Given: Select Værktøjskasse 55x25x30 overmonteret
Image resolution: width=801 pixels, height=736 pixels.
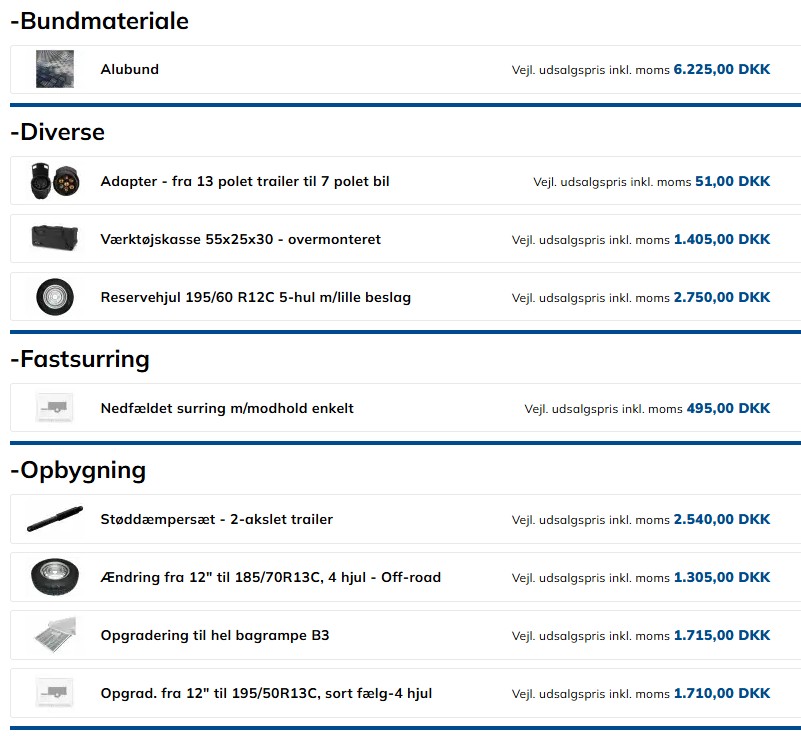Looking at the screenshot, I should point(240,239).
